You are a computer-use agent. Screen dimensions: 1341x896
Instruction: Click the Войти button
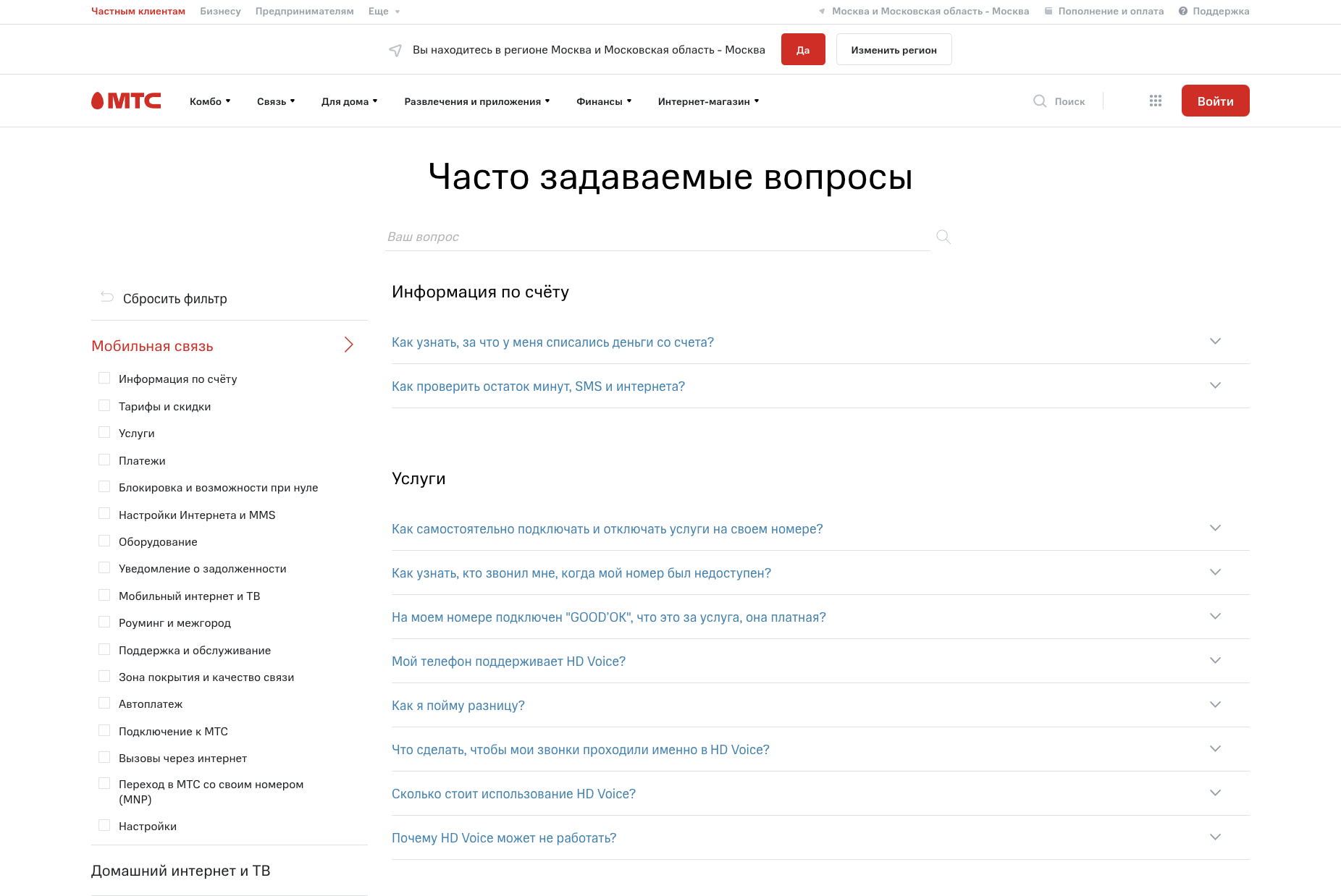[x=1215, y=101]
